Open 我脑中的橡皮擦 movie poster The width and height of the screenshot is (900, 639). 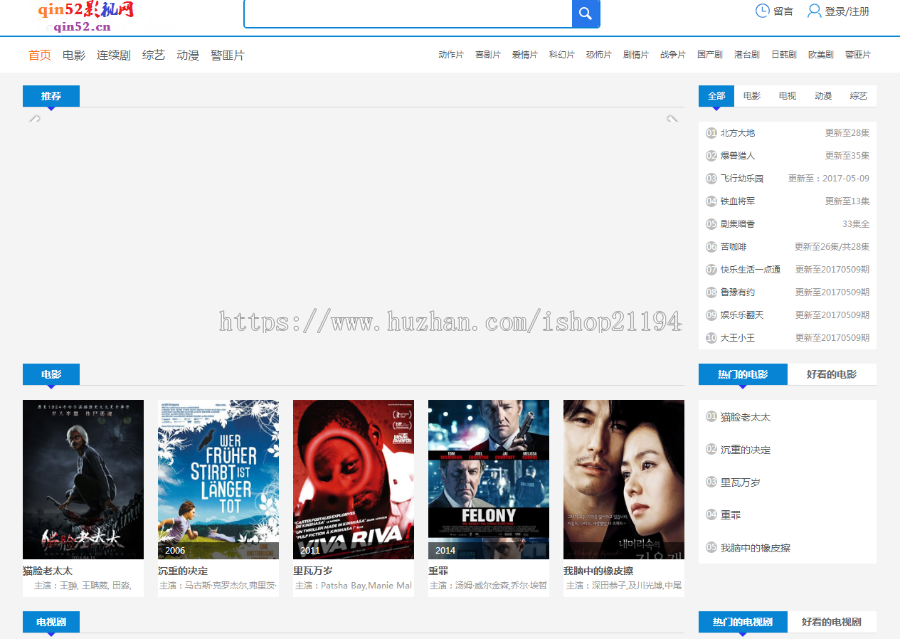tap(624, 479)
